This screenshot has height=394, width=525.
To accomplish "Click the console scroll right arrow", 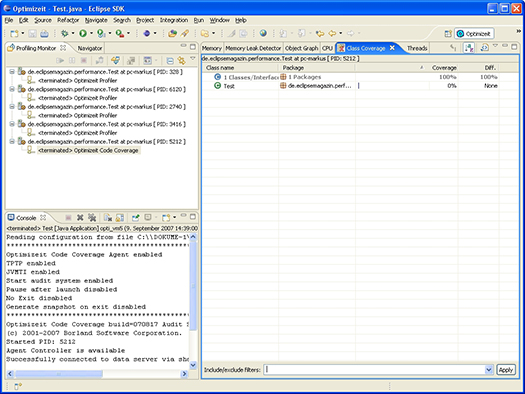I will [x=184, y=374].
